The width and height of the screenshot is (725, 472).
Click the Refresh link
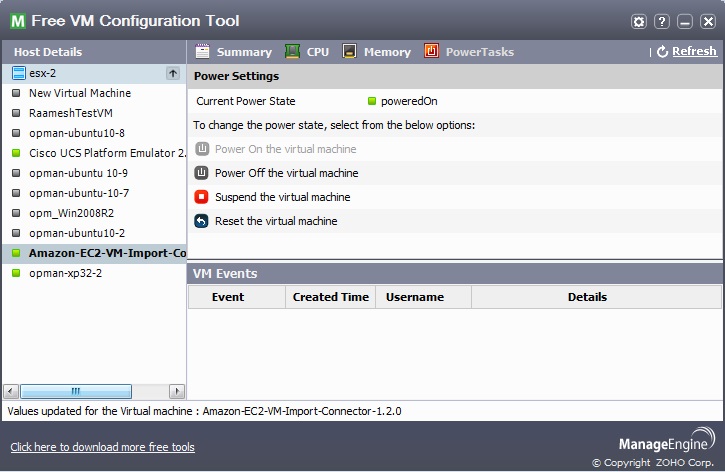694,51
